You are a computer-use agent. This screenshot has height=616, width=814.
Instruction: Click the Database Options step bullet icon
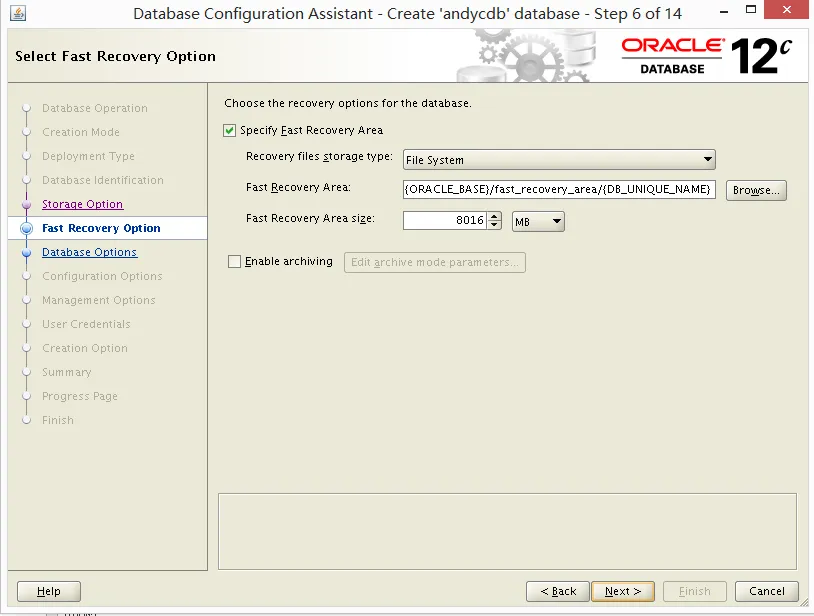26,252
